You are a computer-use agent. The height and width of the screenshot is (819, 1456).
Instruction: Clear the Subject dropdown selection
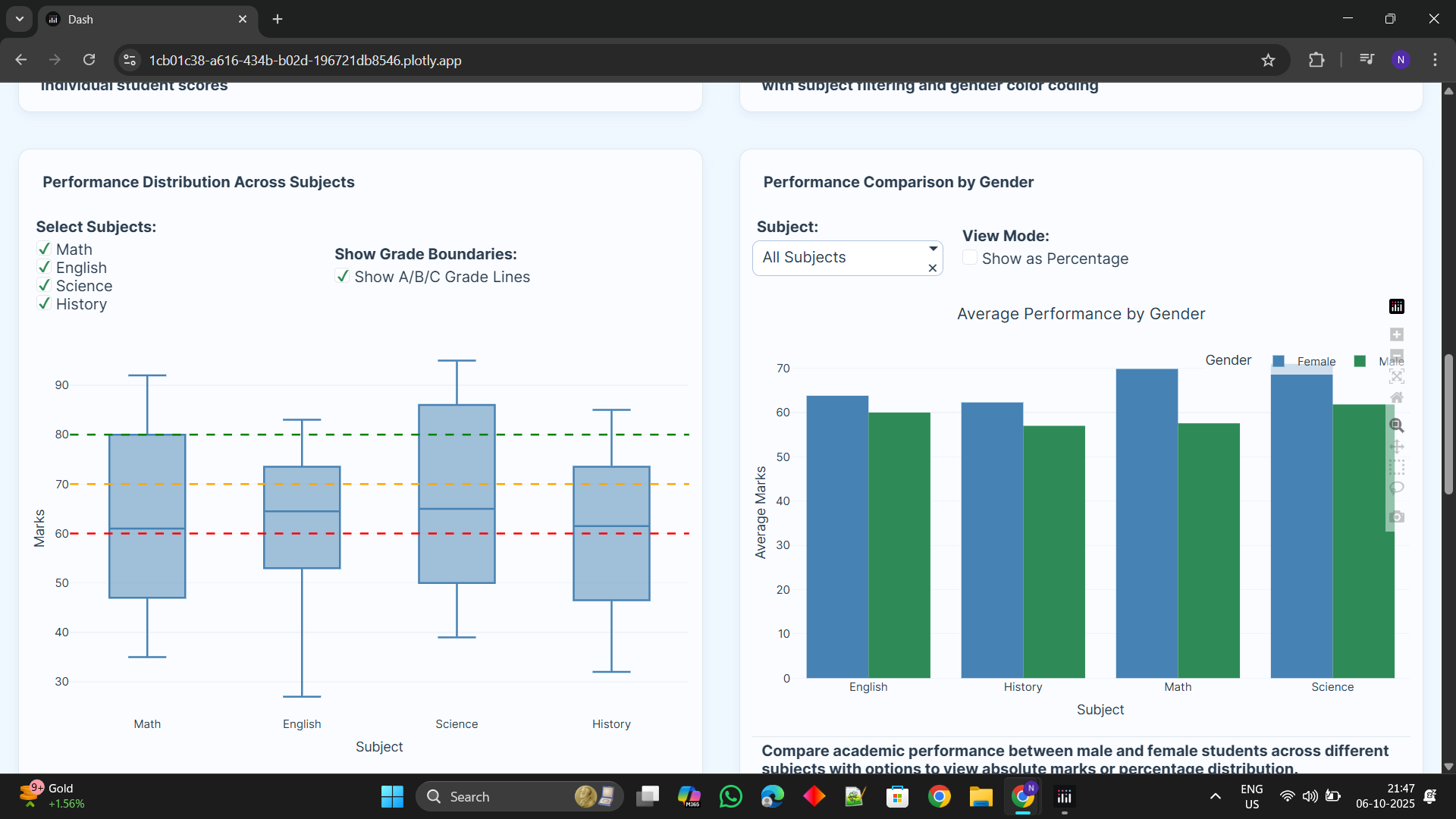coord(933,268)
